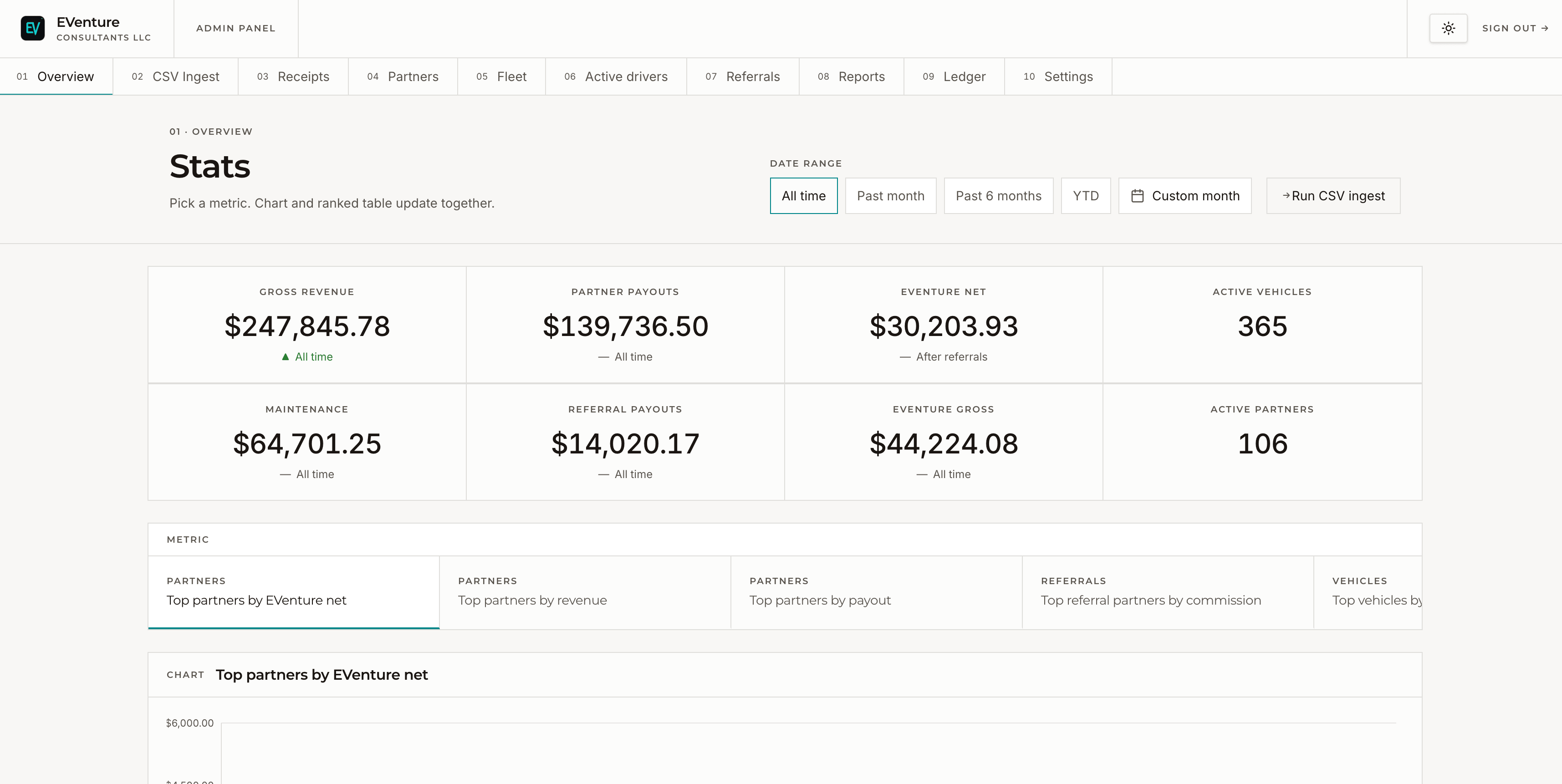Select the partially visible Vehicles metric
Image resolution: width=1562 pixels, height=784 pixels.
tap(1368, 592)
